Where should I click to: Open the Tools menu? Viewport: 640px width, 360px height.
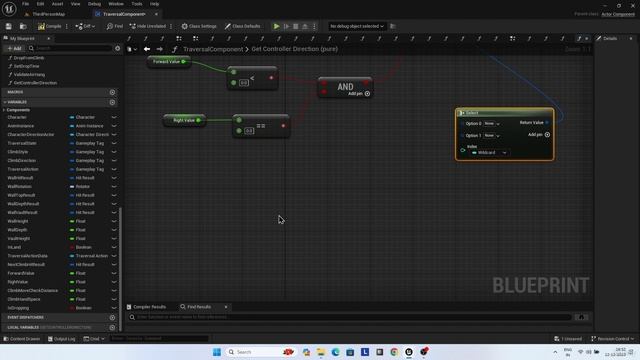[137, 4]
